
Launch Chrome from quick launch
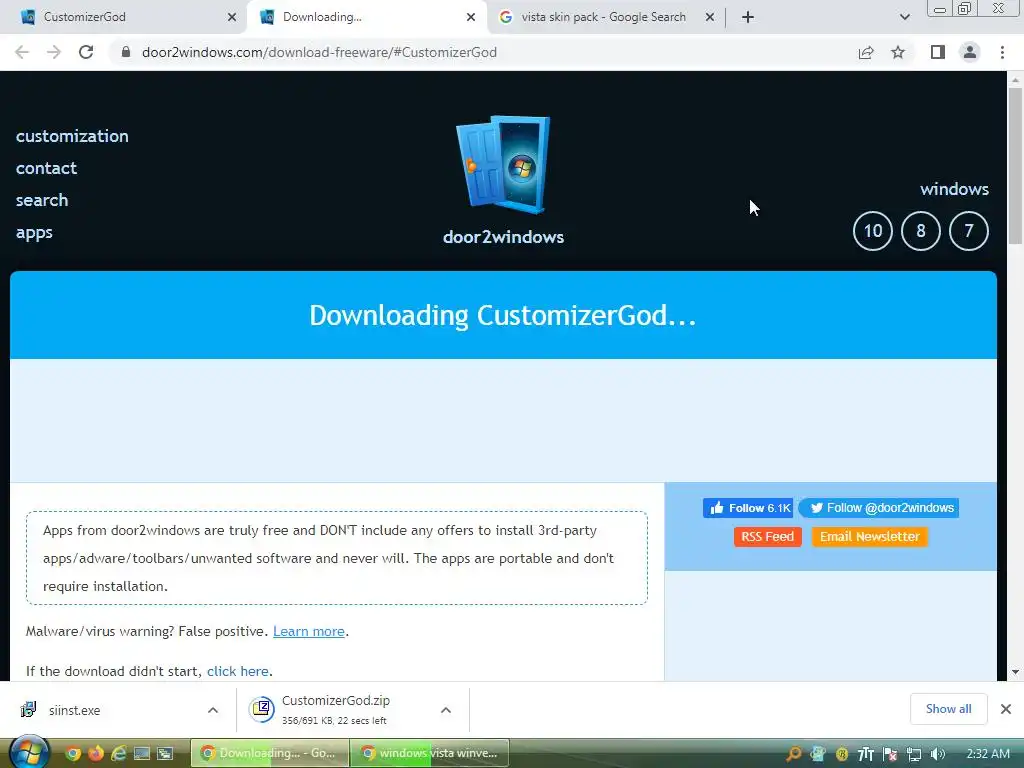72,754
